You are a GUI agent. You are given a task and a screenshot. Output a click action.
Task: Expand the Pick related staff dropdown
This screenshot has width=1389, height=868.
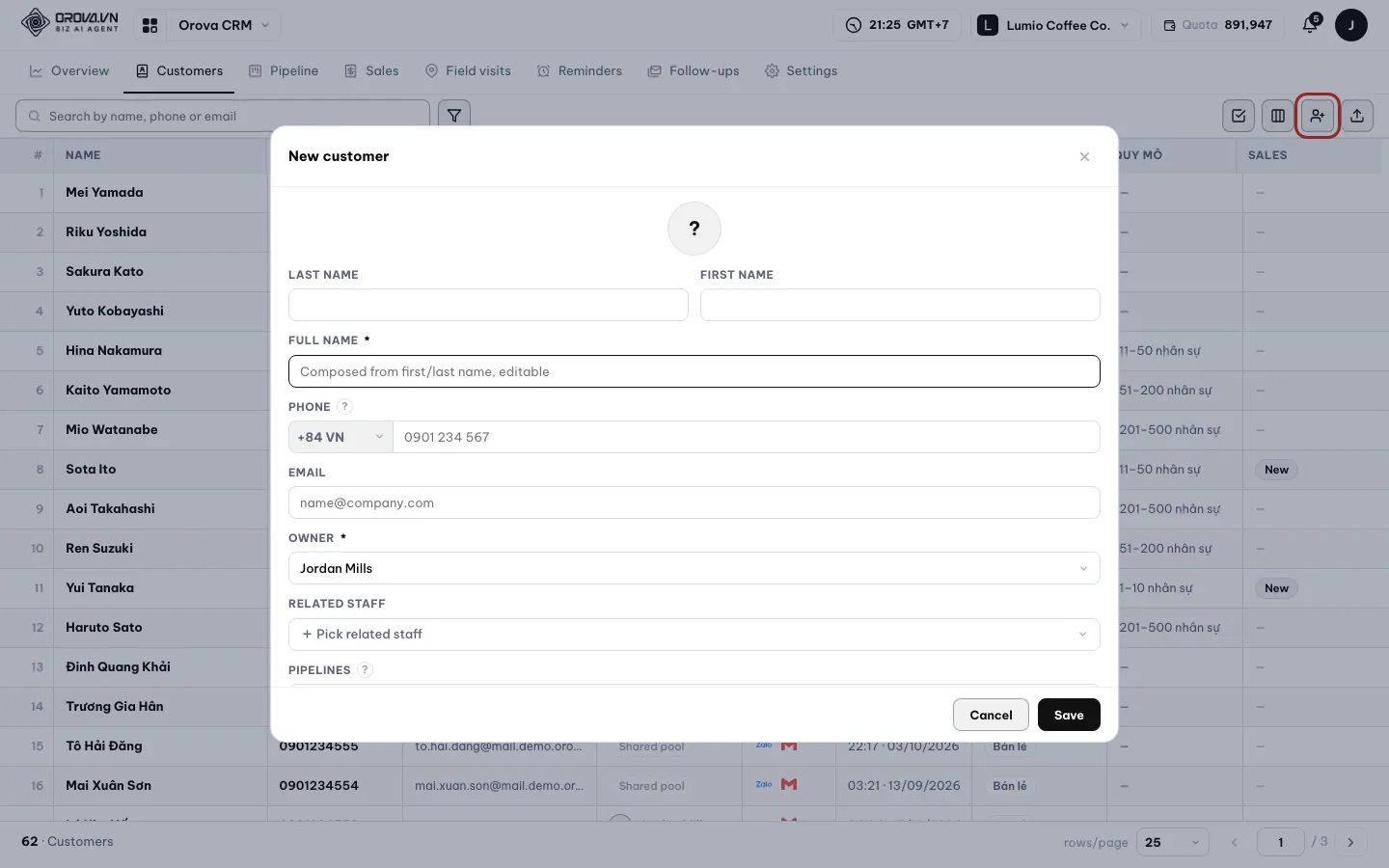pyautogui.click(x=694, y=634)
